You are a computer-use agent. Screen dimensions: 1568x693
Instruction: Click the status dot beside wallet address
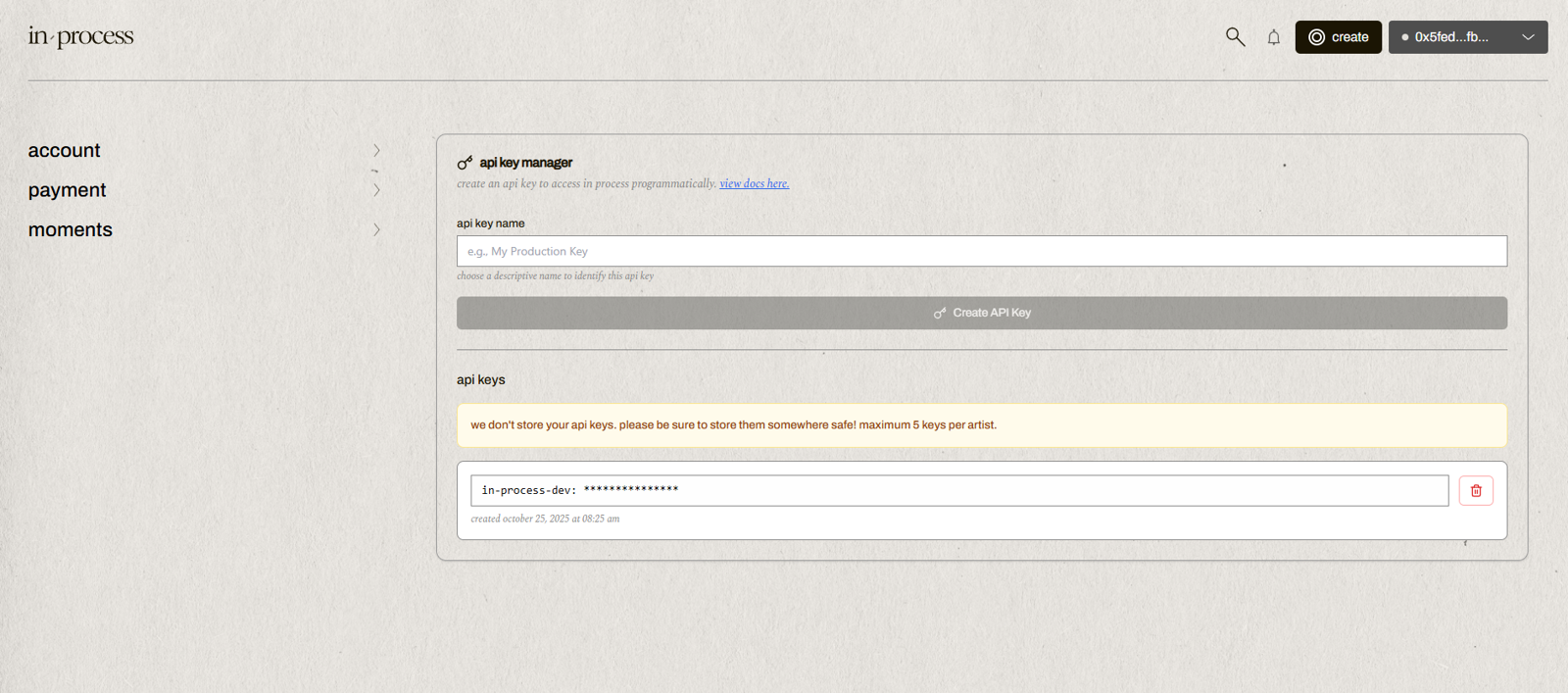click(1404, 37)
